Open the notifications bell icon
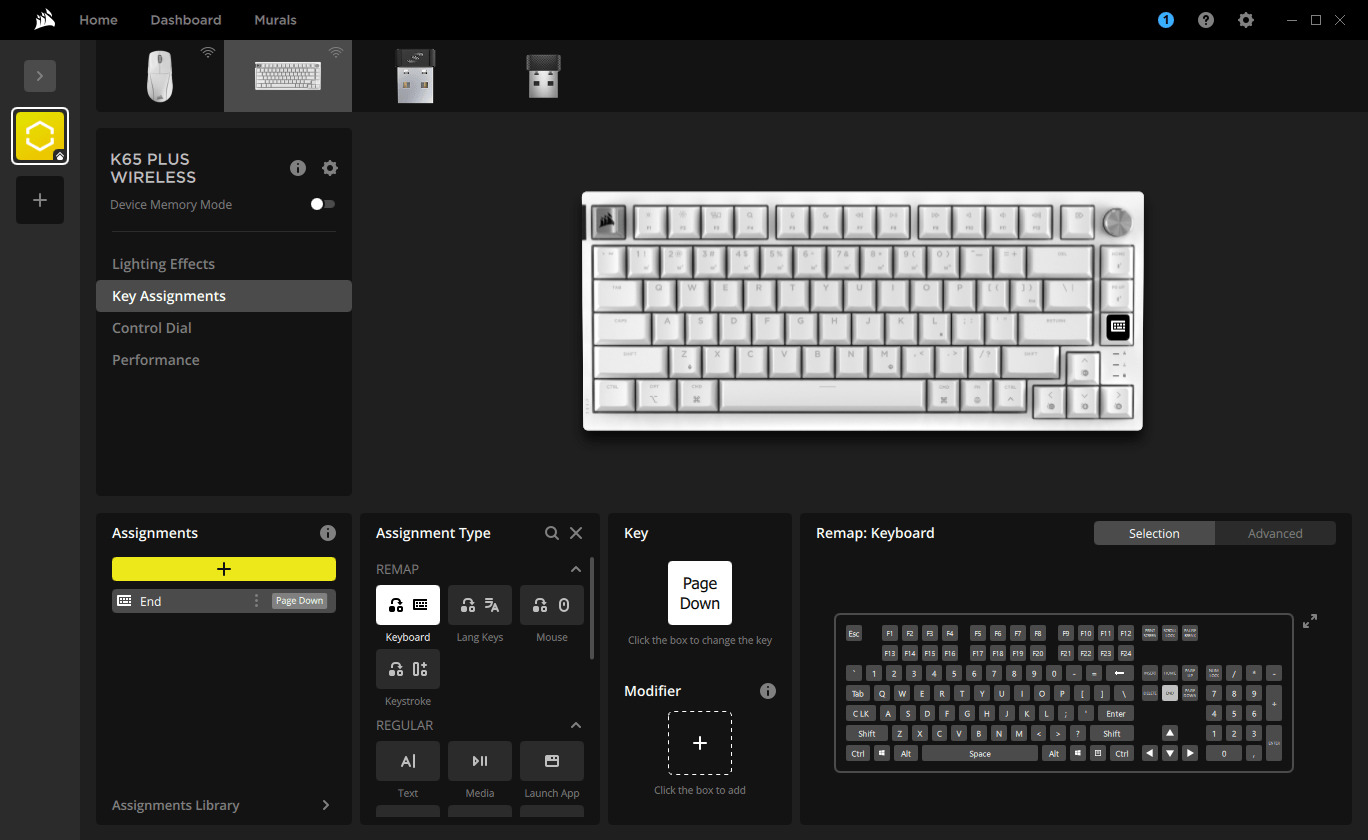 pos(1166,20)
